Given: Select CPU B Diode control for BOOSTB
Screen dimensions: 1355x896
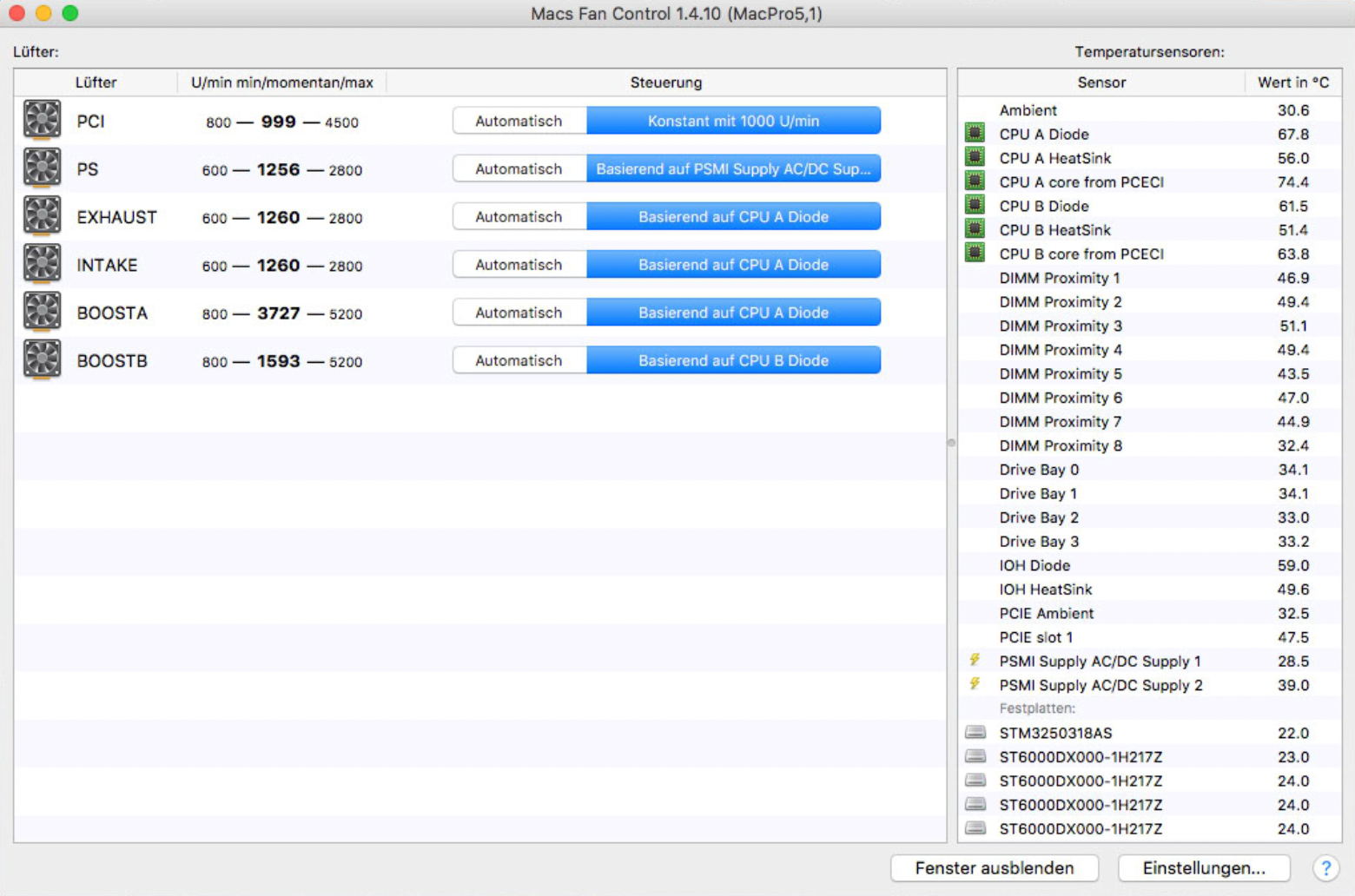Looking at the screenshot, I should tap(734, 360).
